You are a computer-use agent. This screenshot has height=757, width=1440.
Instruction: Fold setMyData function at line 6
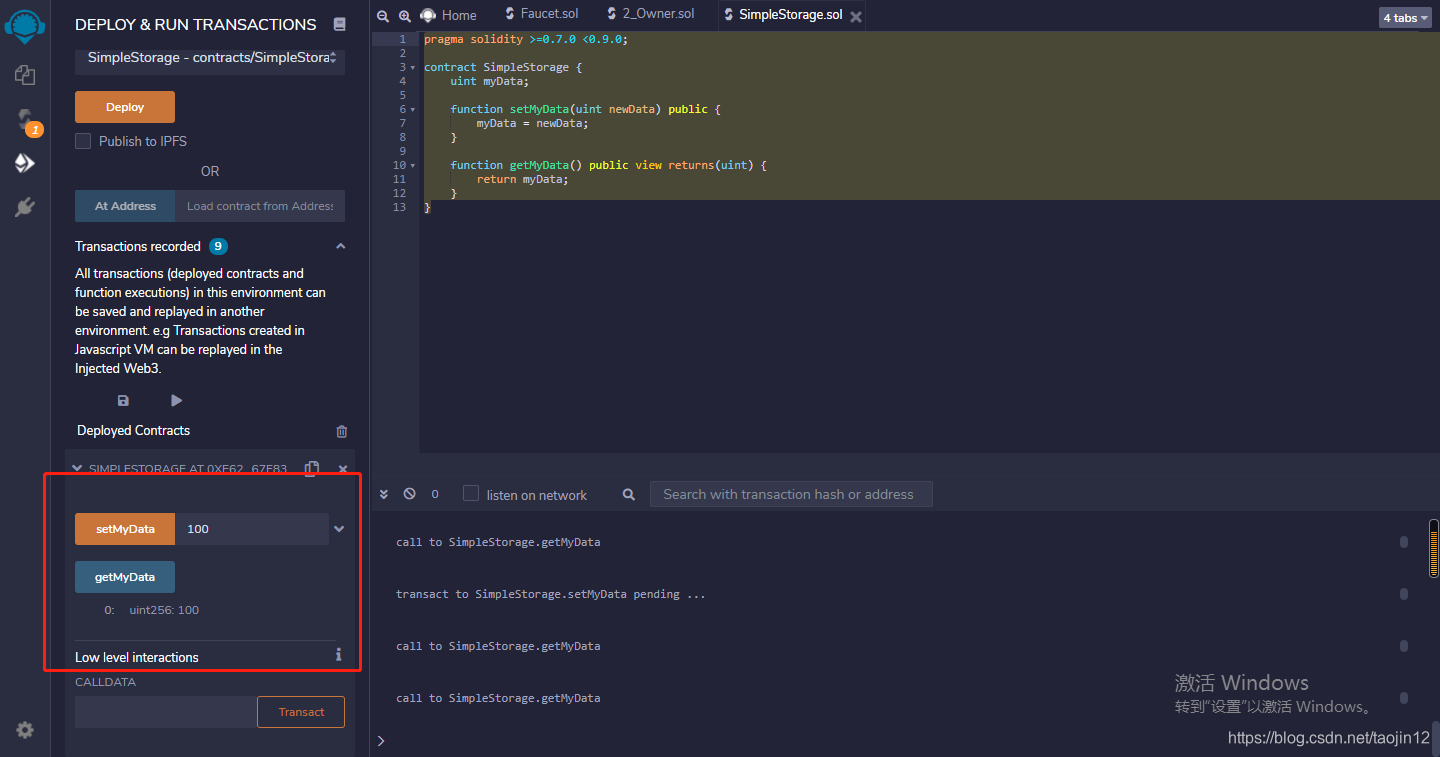[413, 109]
